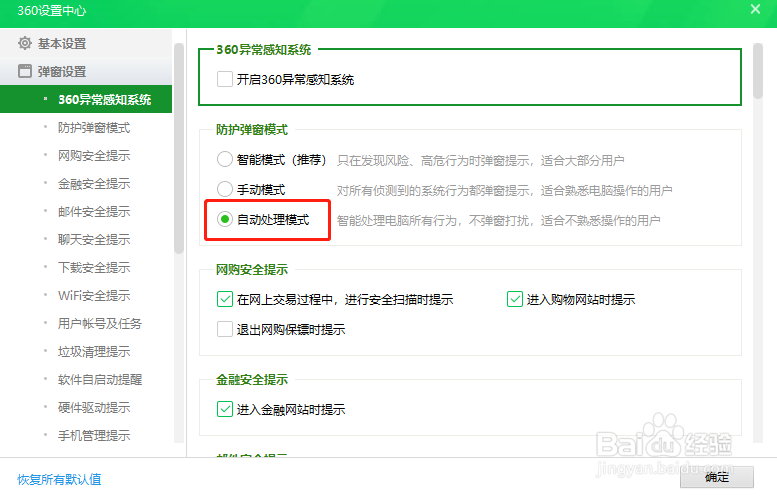Open 金融安全提示 sidebar item
The width and height of the screenshot is (777, 496).
point(94,184)
